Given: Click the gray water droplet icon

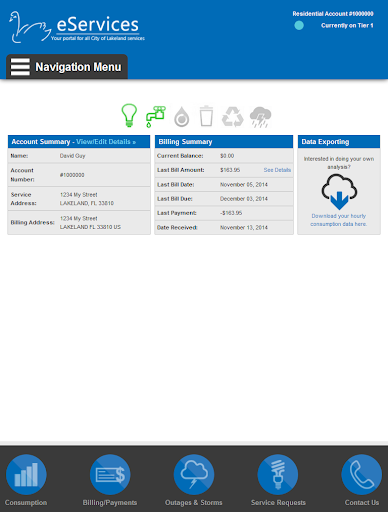Looking at the screenshot, I should [182, 117].
